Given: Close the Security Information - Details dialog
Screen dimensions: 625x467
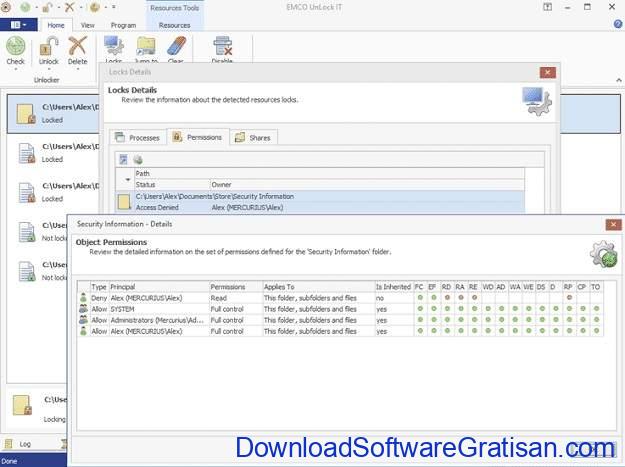Looking at the screenshot, I should click(613, 225).
